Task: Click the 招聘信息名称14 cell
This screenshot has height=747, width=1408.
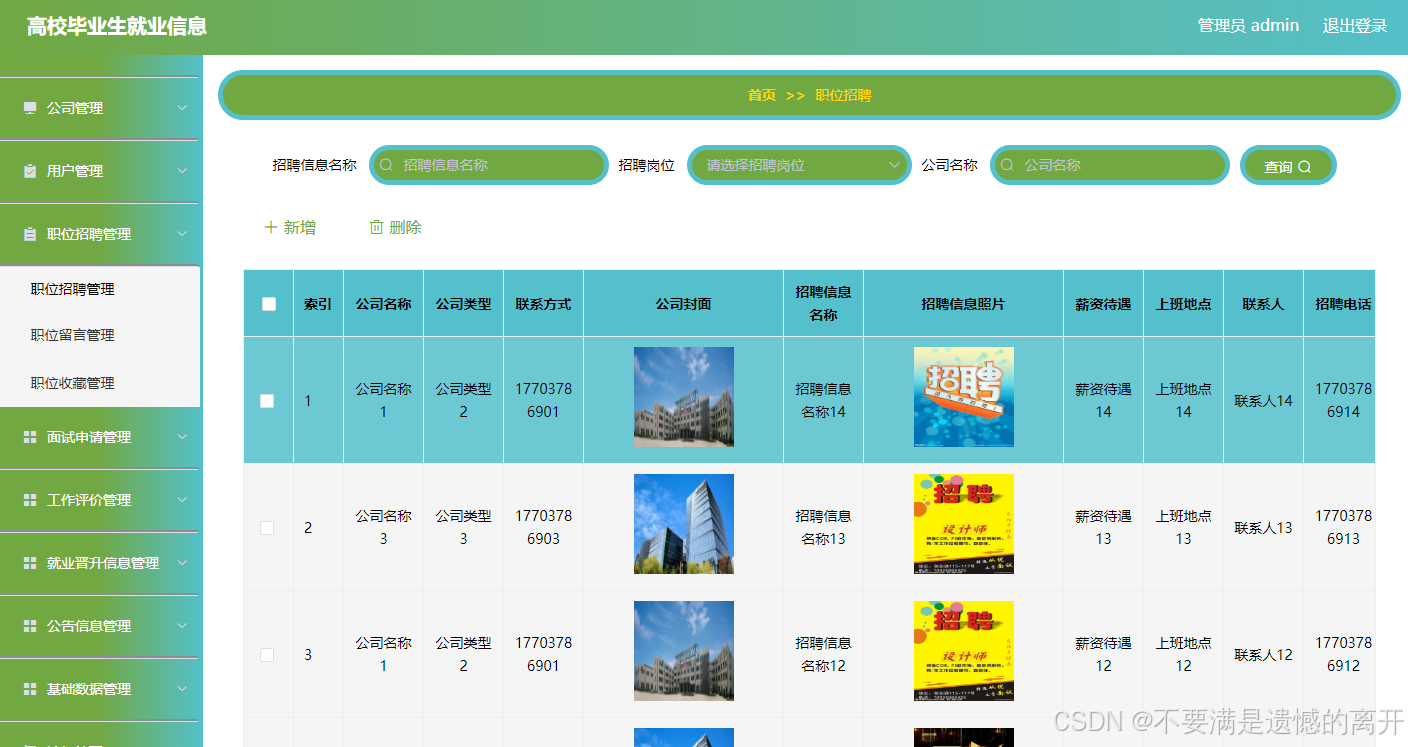Action: (823, 400)
